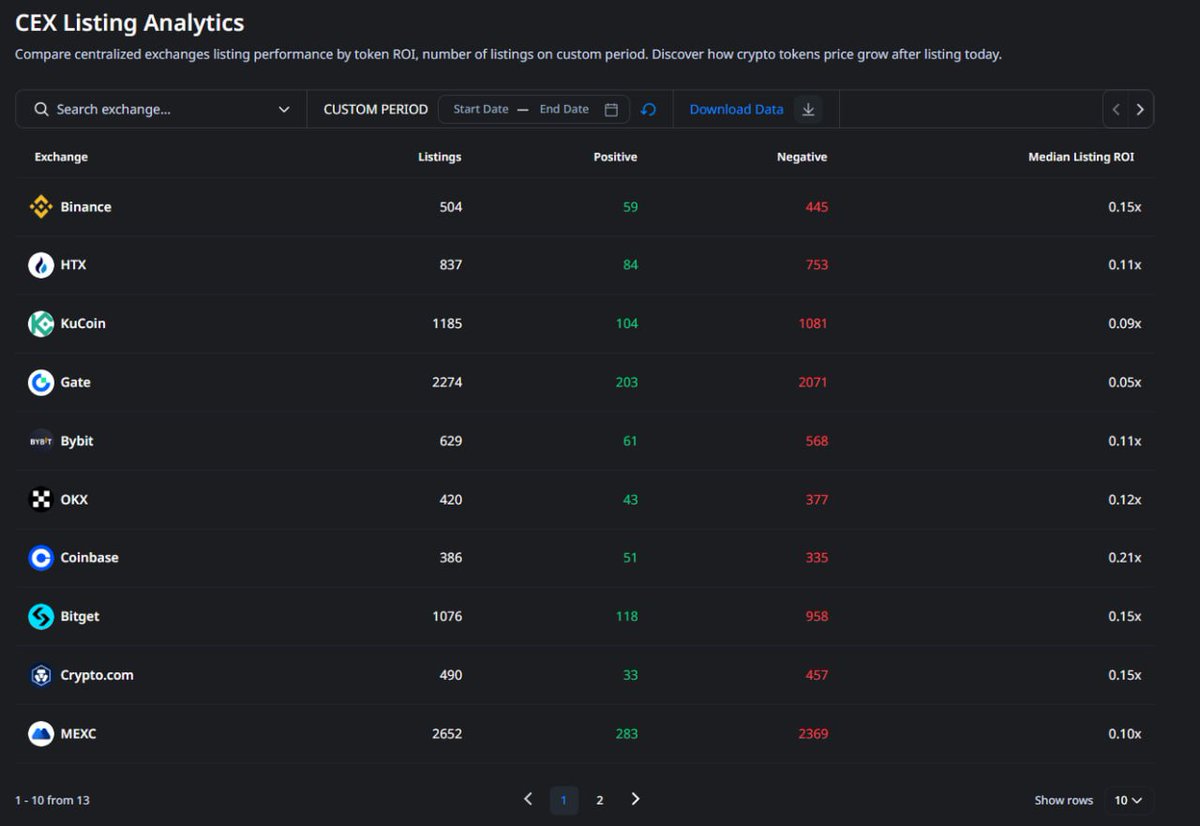Click the MEXC exchange logo icon
The image size is (1200, 826).
(41, 733)
